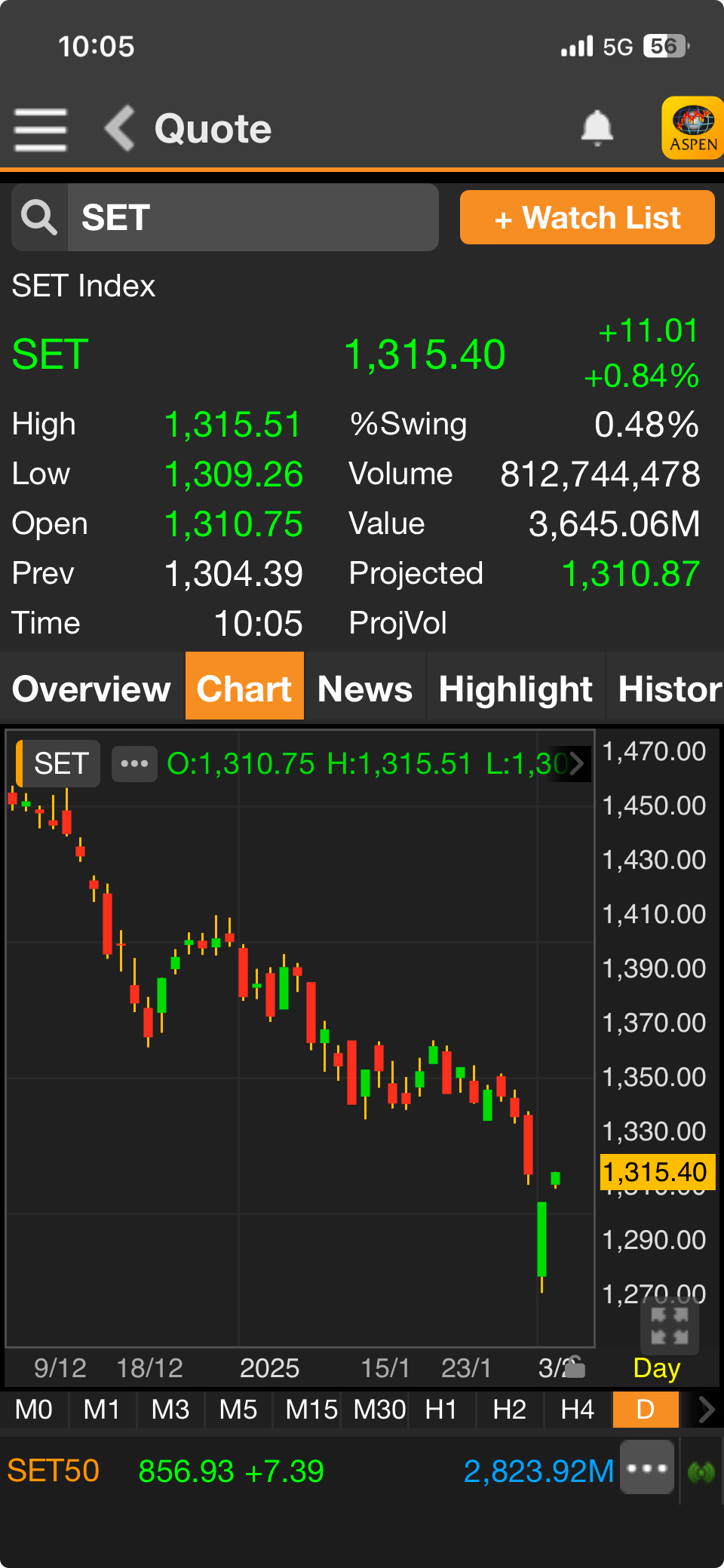Tap the SET symbol label on chart
Screen dimensions: 724x1568
click(60, 764)
